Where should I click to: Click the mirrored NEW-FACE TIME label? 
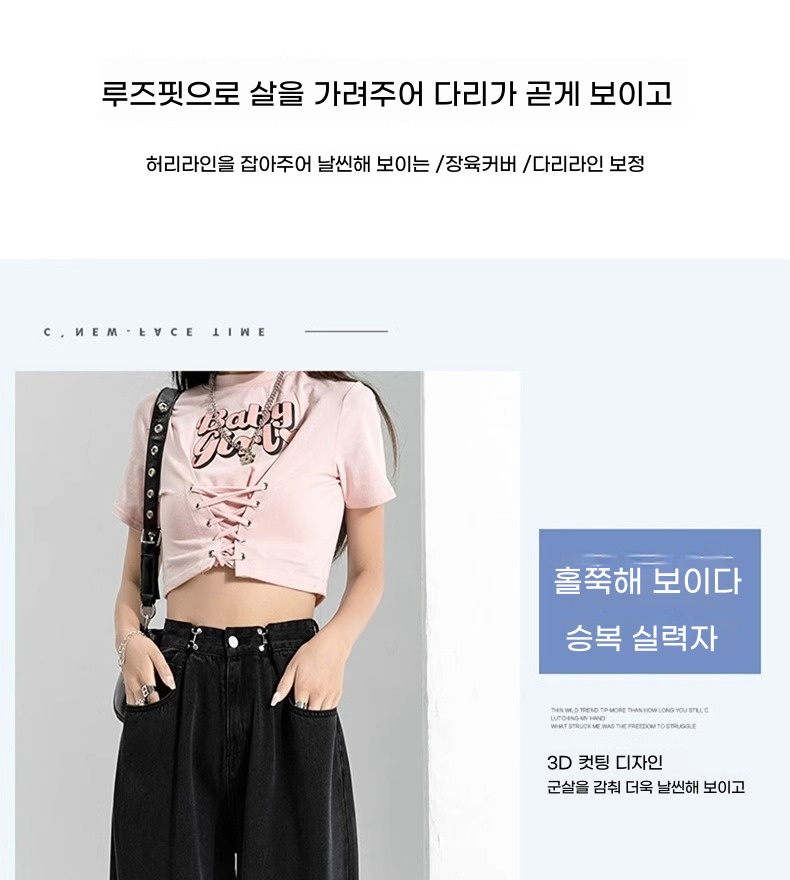click(155, 332)
